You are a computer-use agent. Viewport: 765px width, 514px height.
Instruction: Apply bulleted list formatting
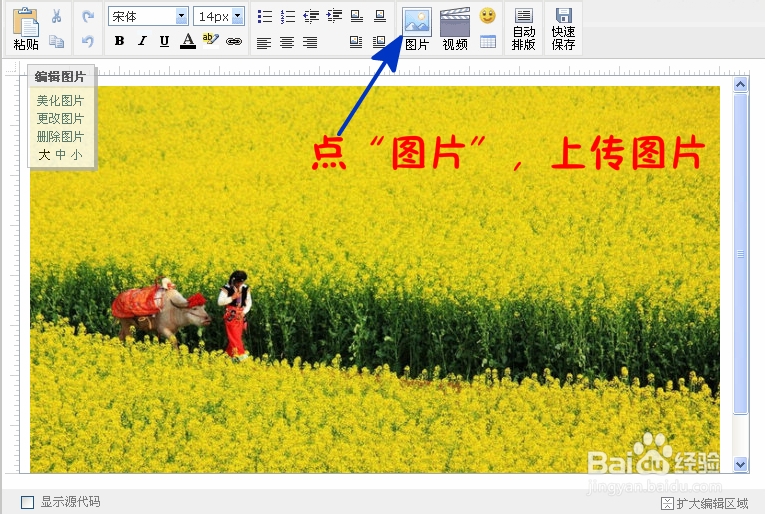(264, 17)
